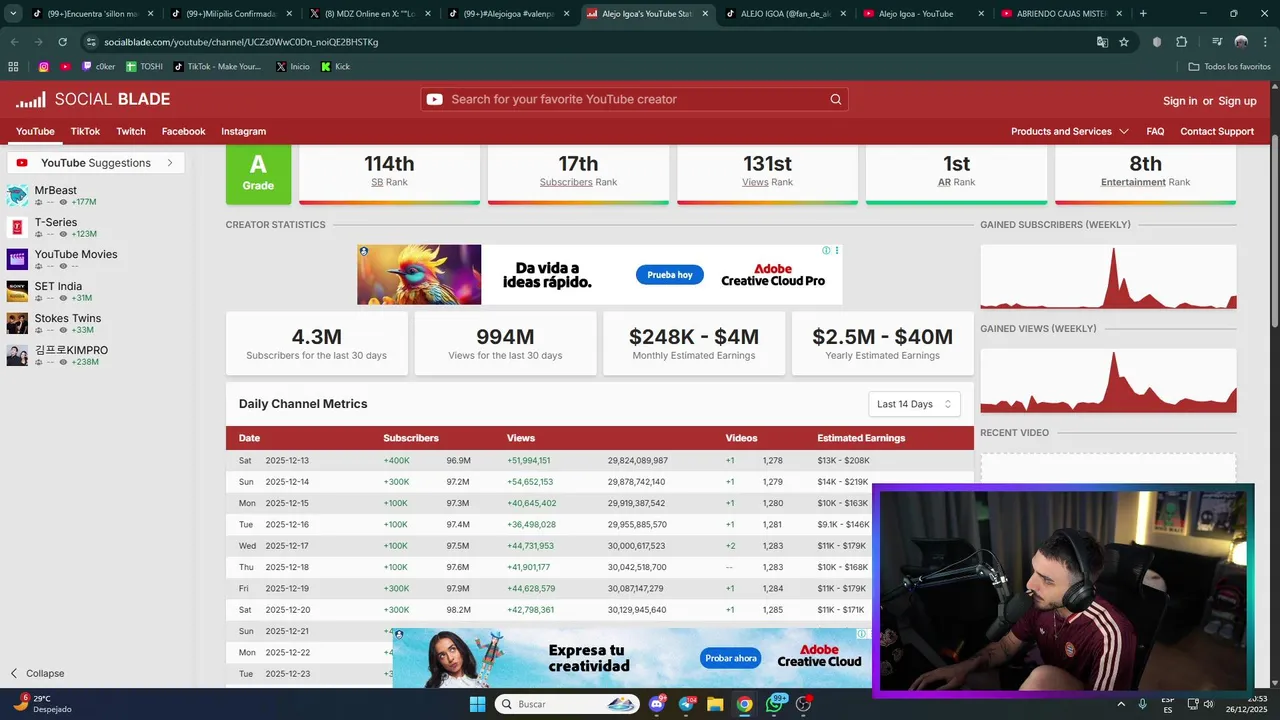
Task: Click the YouTube Movies channel avatar
Action: (x=17, y=259)
